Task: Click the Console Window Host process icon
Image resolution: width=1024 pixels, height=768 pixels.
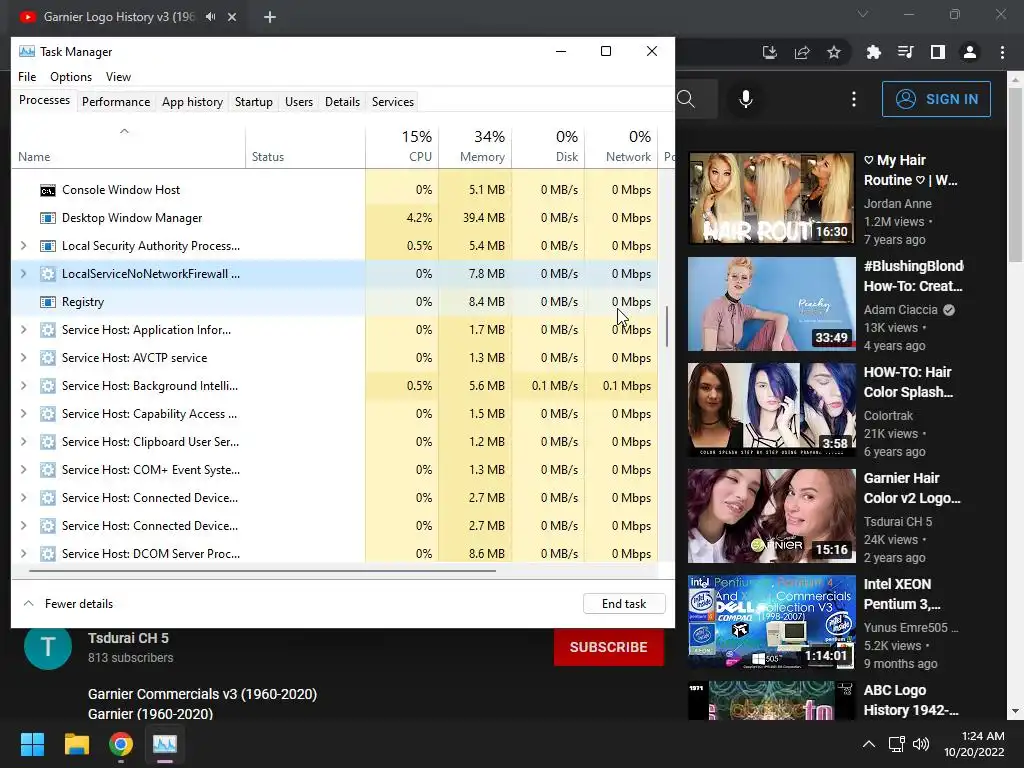Action: 48,190
